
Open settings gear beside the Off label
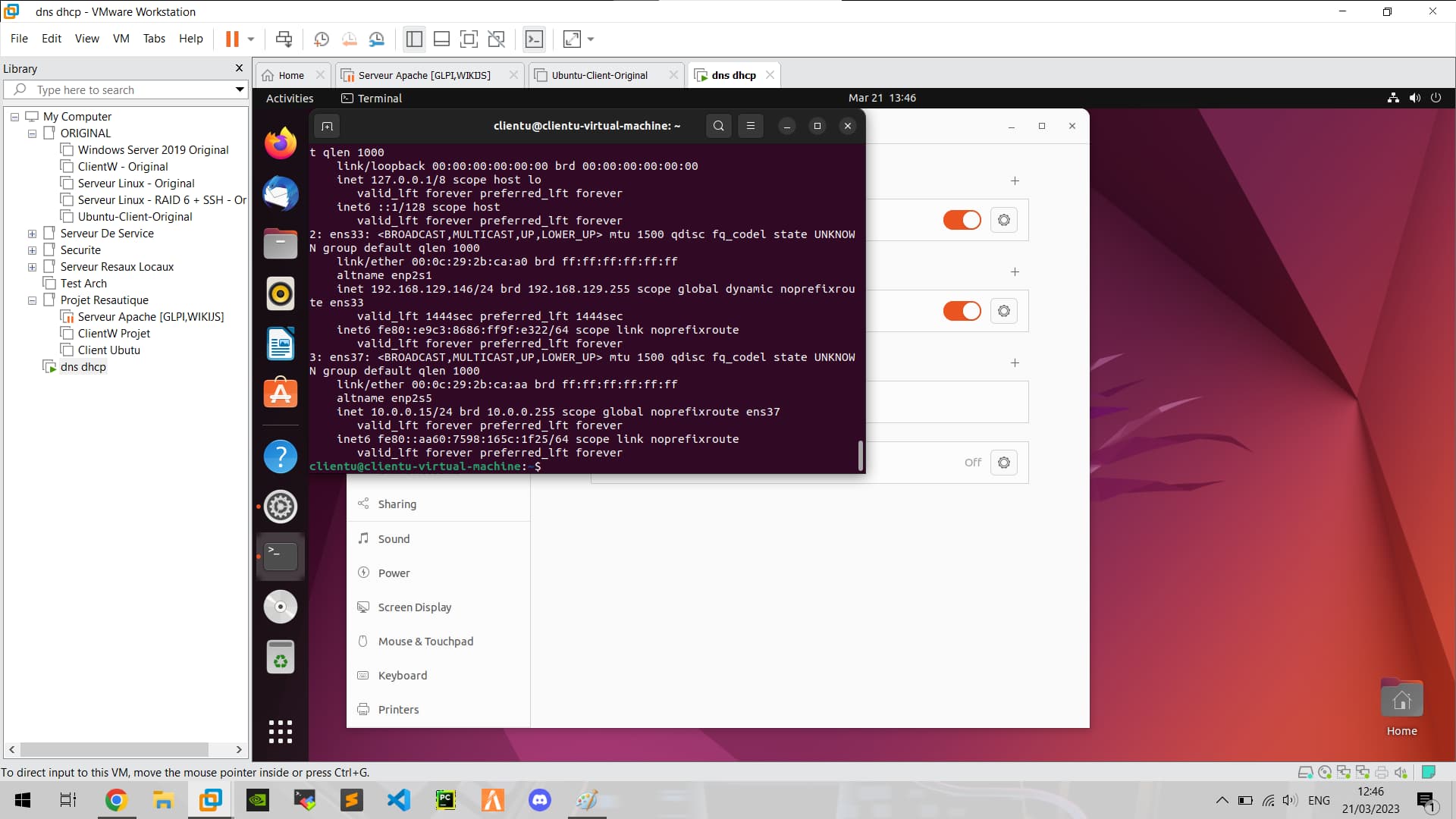click(1004, 463)
